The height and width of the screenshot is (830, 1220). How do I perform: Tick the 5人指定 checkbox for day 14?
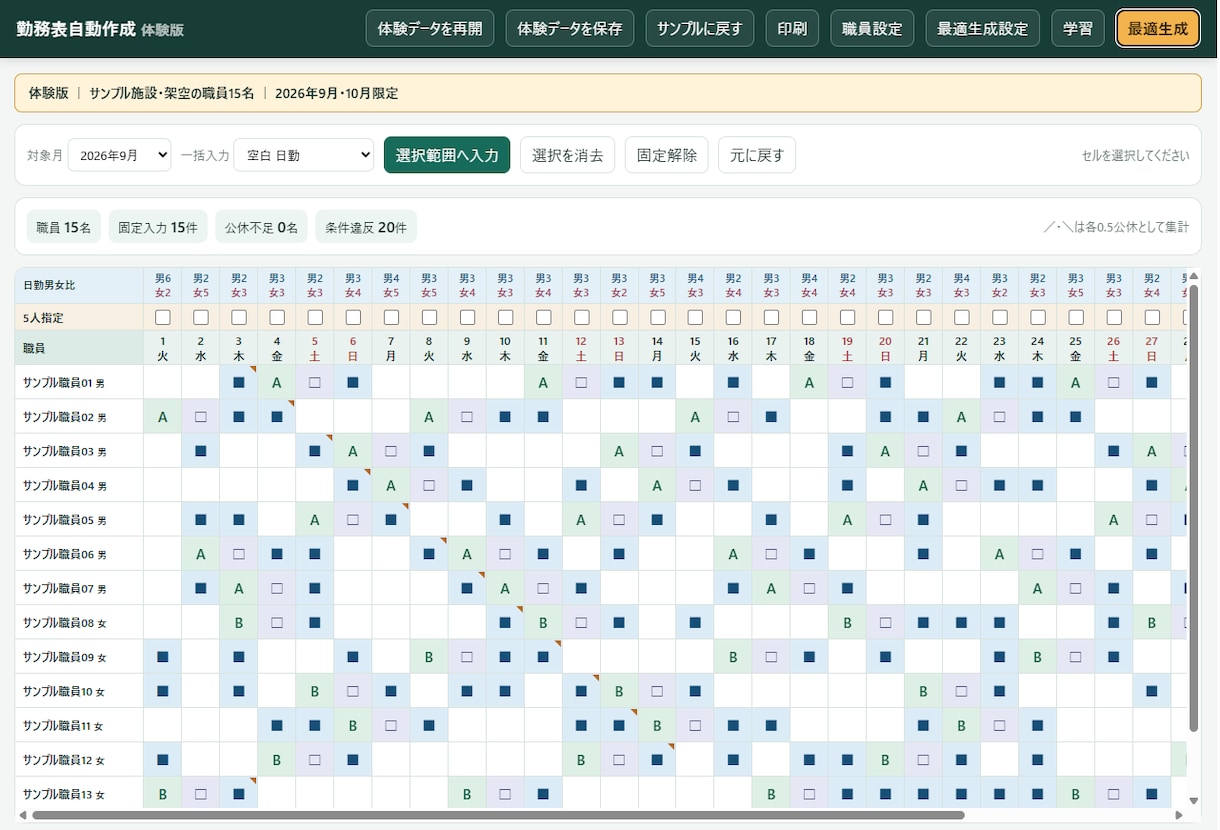click(657, 317)
